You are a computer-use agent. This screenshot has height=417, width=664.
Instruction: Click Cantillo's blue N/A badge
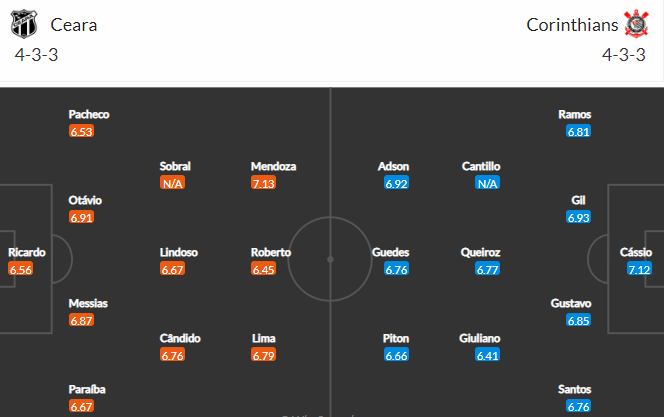click(x=487, y=183)
